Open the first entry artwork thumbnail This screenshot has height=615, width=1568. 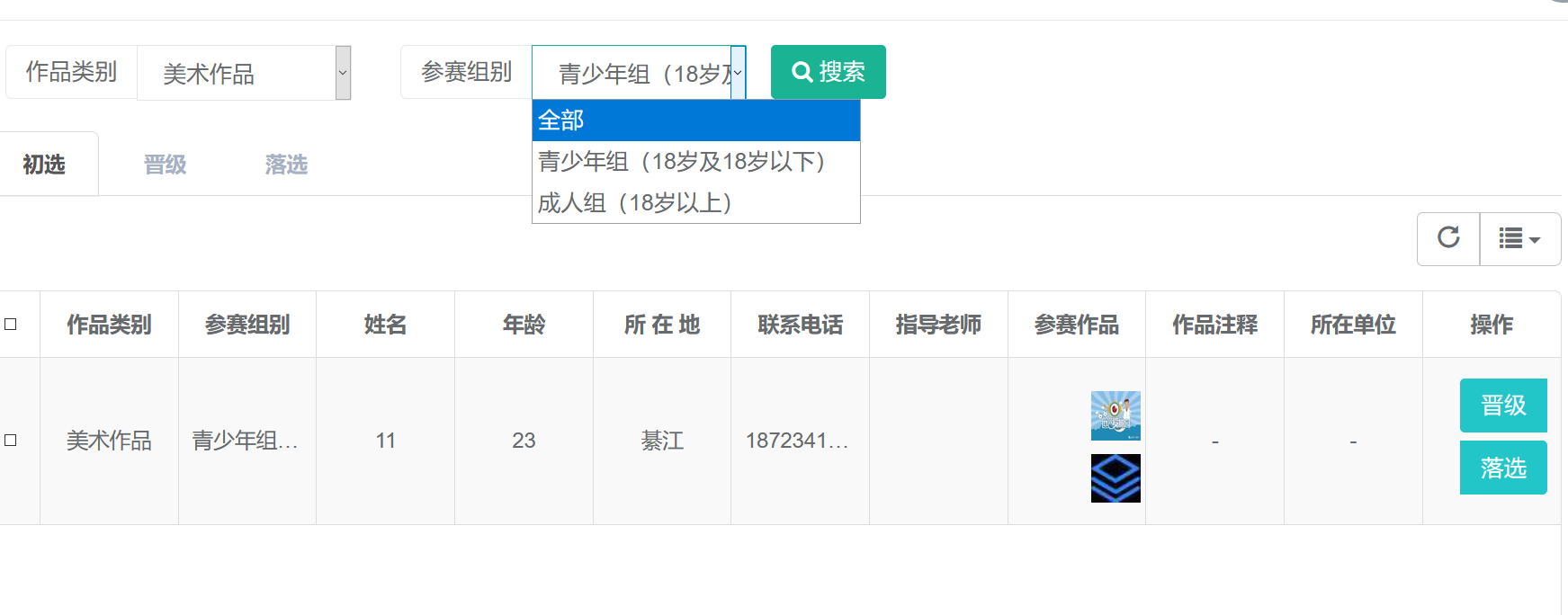pyautogui.click(x=1116, y=415)
